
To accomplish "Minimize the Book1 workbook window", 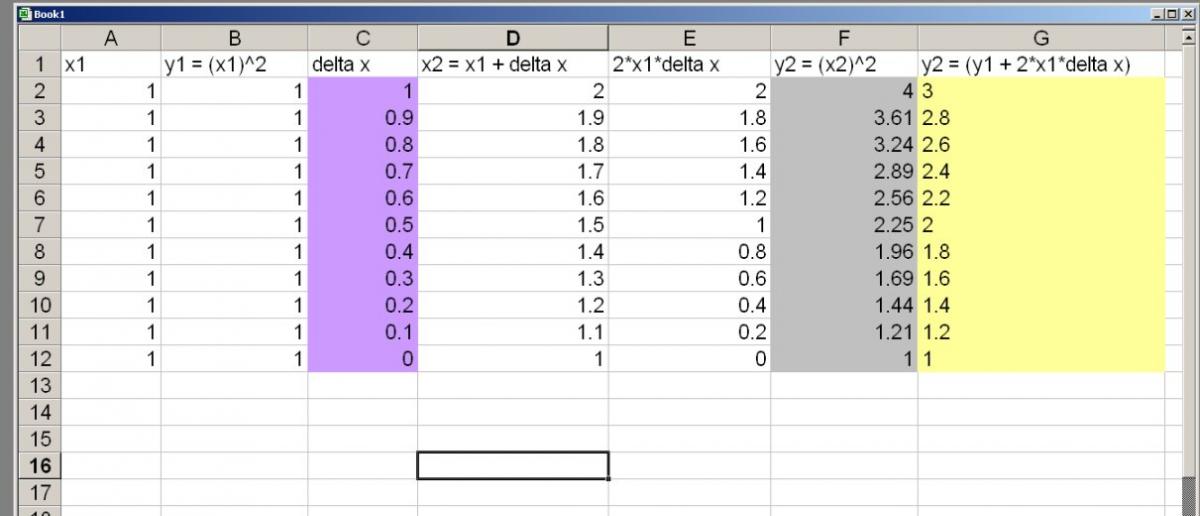I will coord(1157,14).
